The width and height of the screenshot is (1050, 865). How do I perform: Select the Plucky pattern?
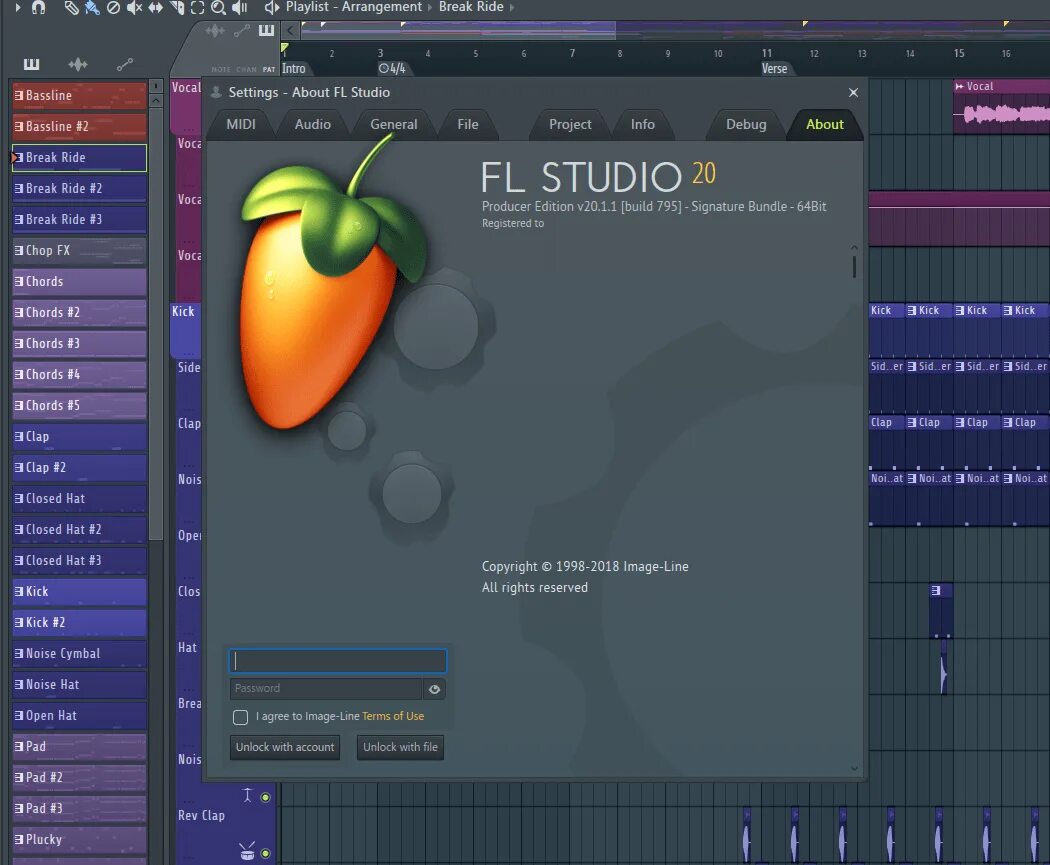tap(80, 840)
